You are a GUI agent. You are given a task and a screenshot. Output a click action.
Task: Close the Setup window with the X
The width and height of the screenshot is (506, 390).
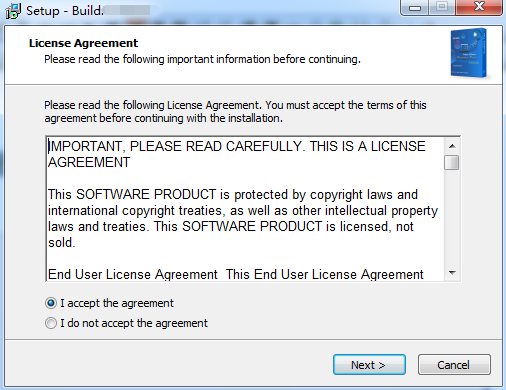(479, 7)
